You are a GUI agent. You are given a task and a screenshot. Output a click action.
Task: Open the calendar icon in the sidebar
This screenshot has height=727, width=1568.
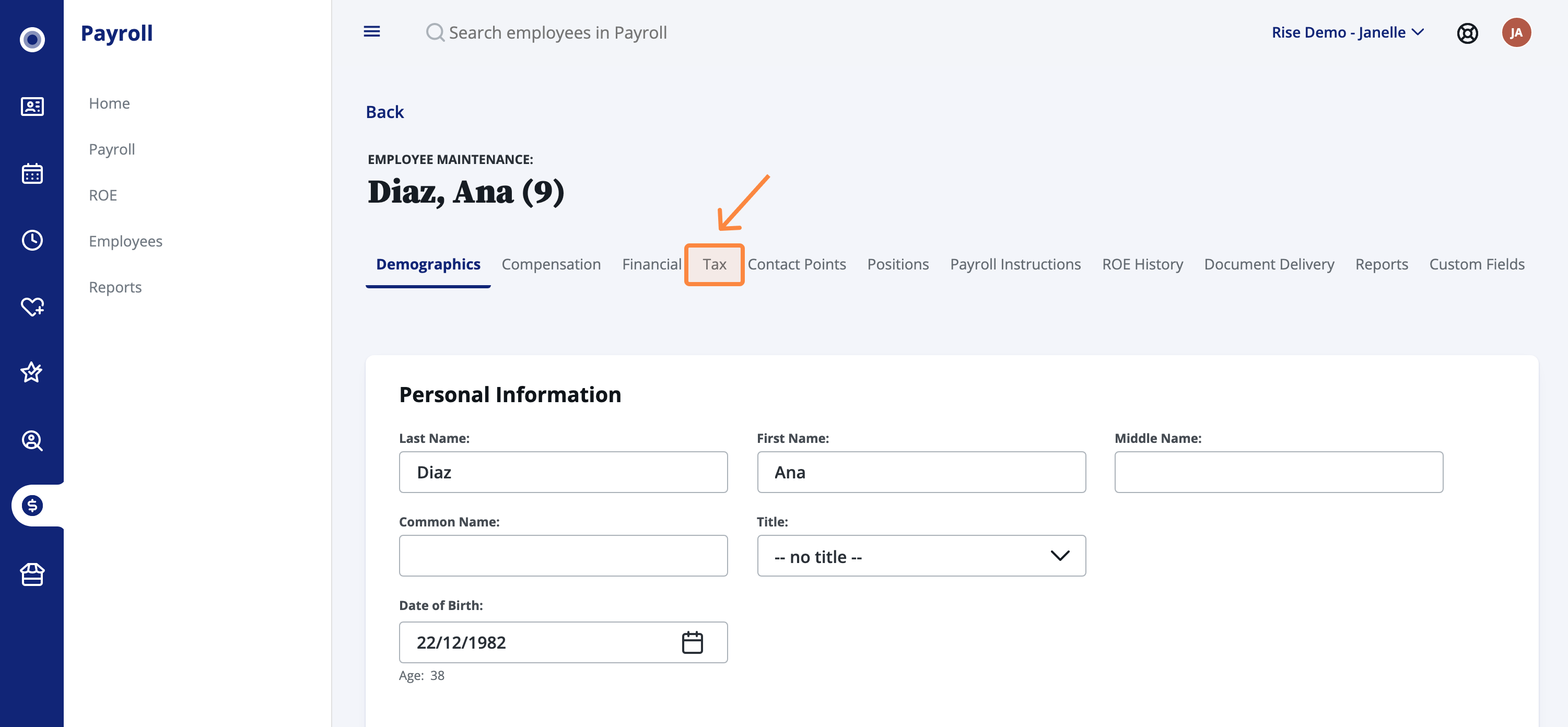[32, 173]
